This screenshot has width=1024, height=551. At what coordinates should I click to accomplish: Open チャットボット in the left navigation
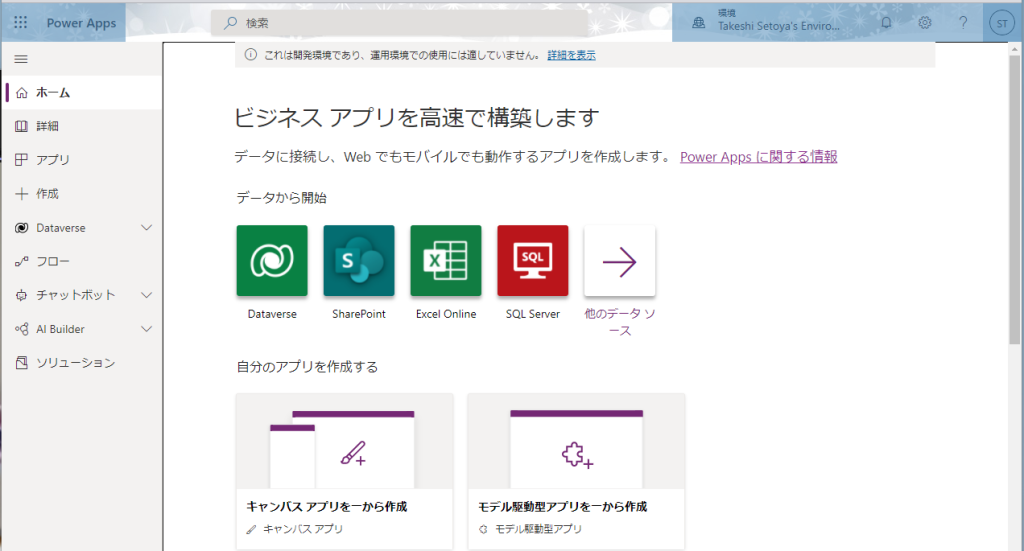[x=82, y=295]
